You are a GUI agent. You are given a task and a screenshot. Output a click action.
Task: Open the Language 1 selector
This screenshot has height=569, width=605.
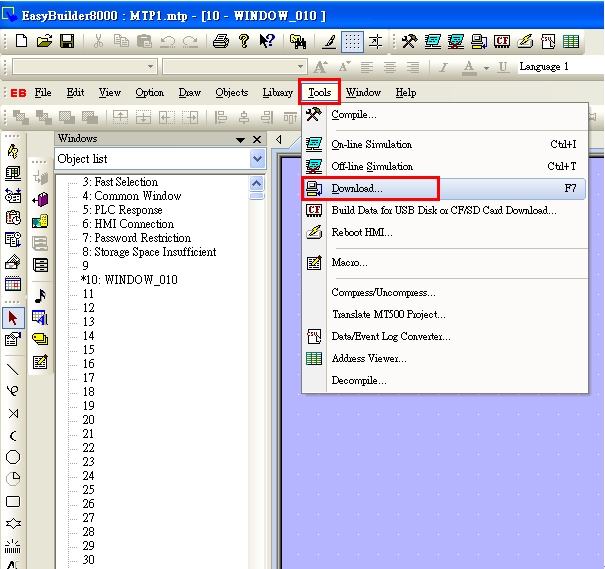pos(559,67)
